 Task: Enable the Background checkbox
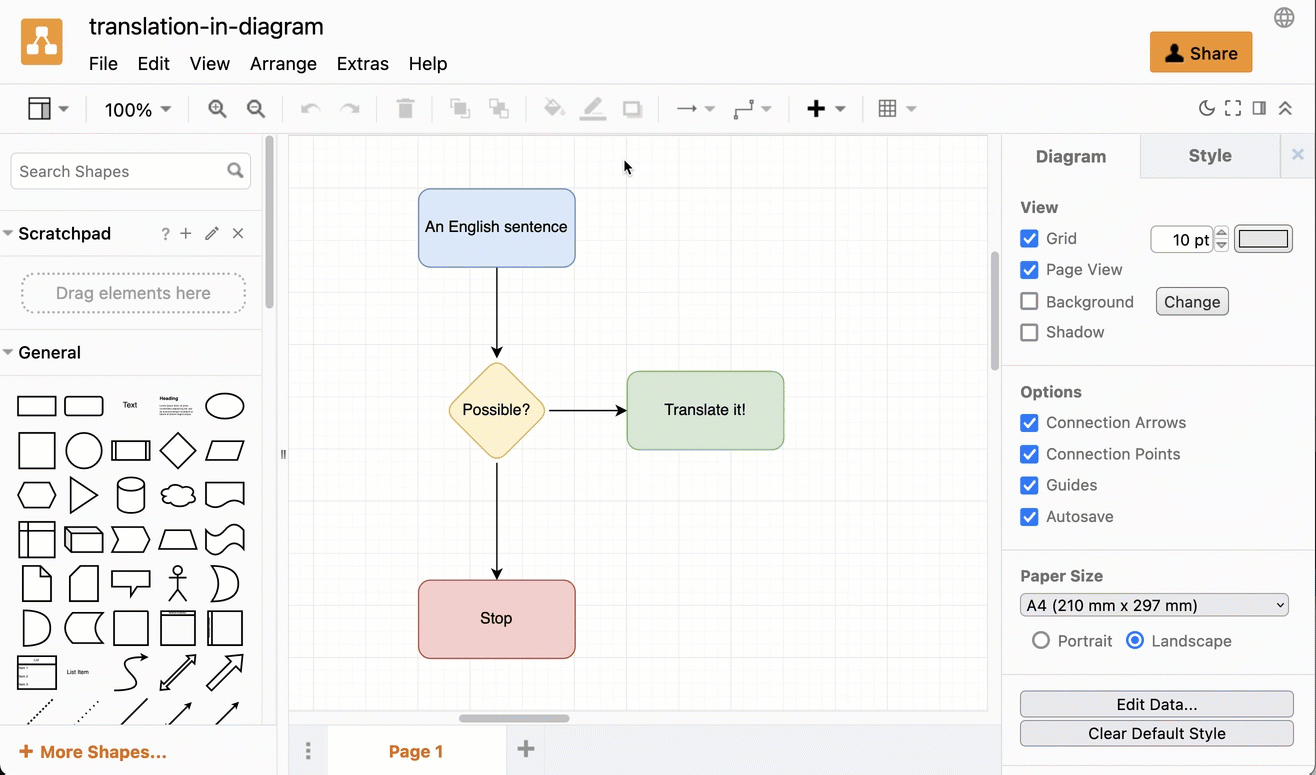pyautogui.click(x=1029, y=301)
